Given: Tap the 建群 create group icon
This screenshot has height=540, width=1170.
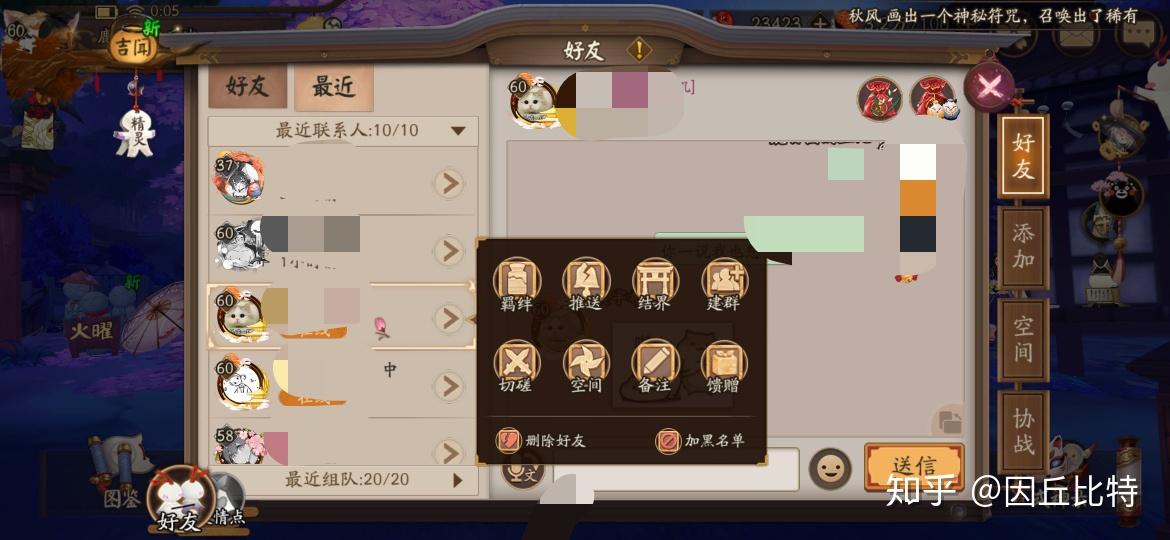Looking at the screenshot, I should (725, 283).
